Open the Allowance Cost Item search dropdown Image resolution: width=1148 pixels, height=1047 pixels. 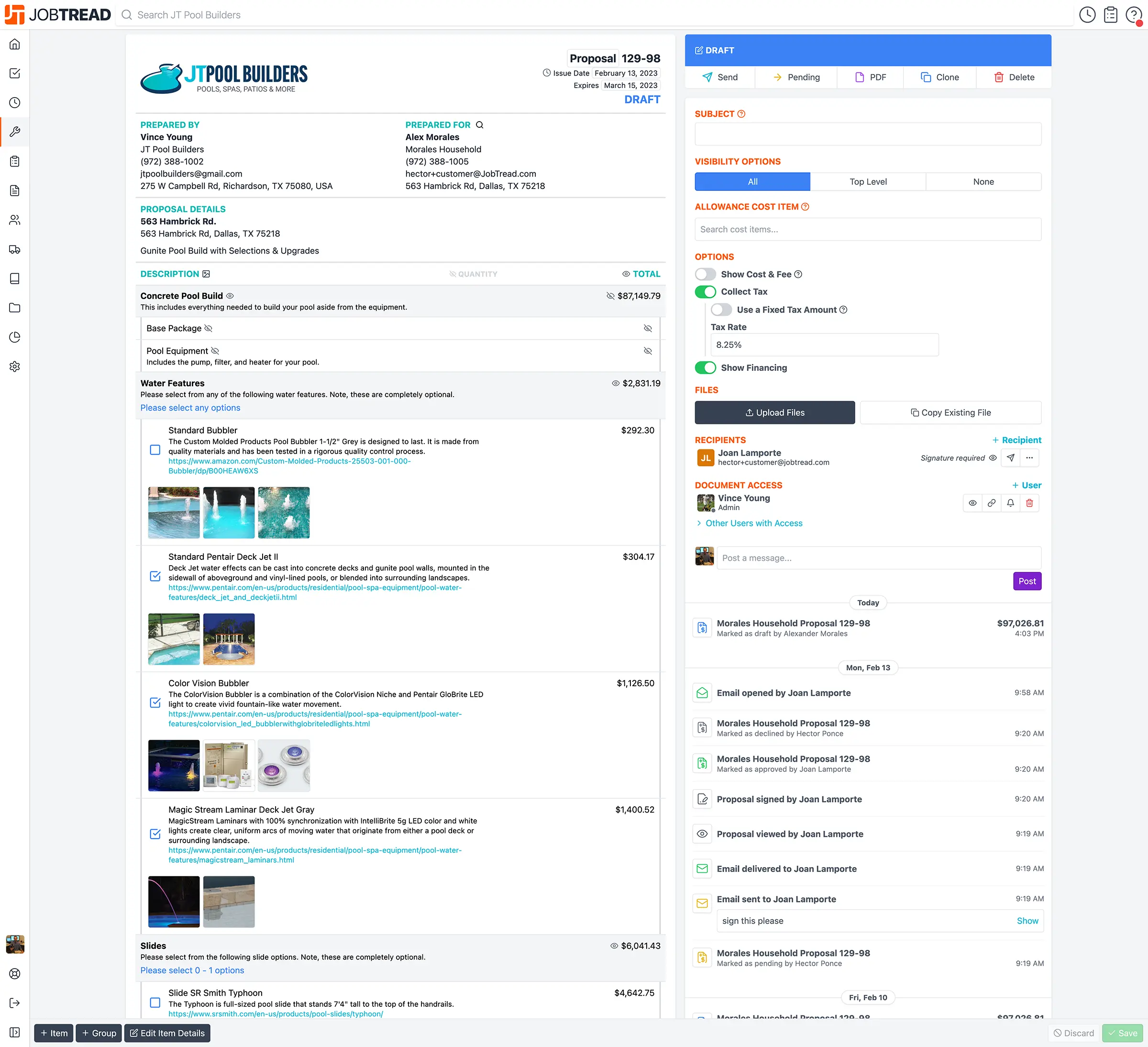(867, 230)
